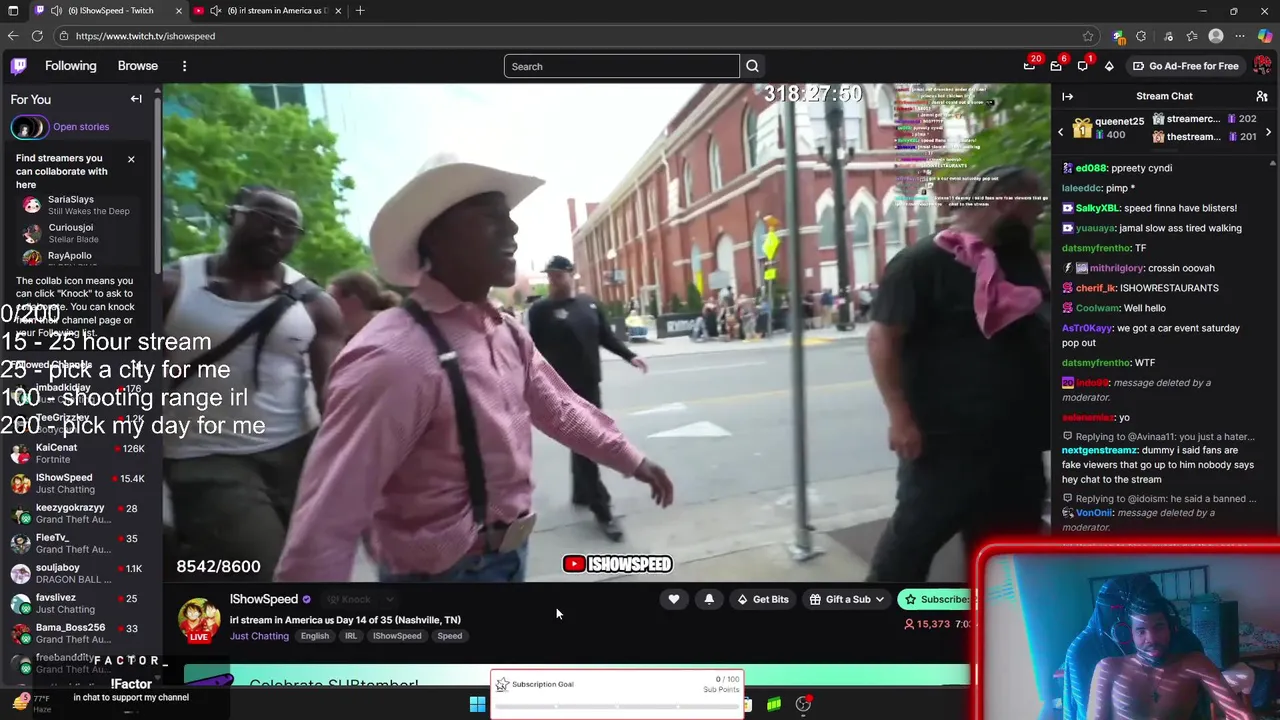Expand the Gift a Sub dropdown

click(x=879, y=600)
